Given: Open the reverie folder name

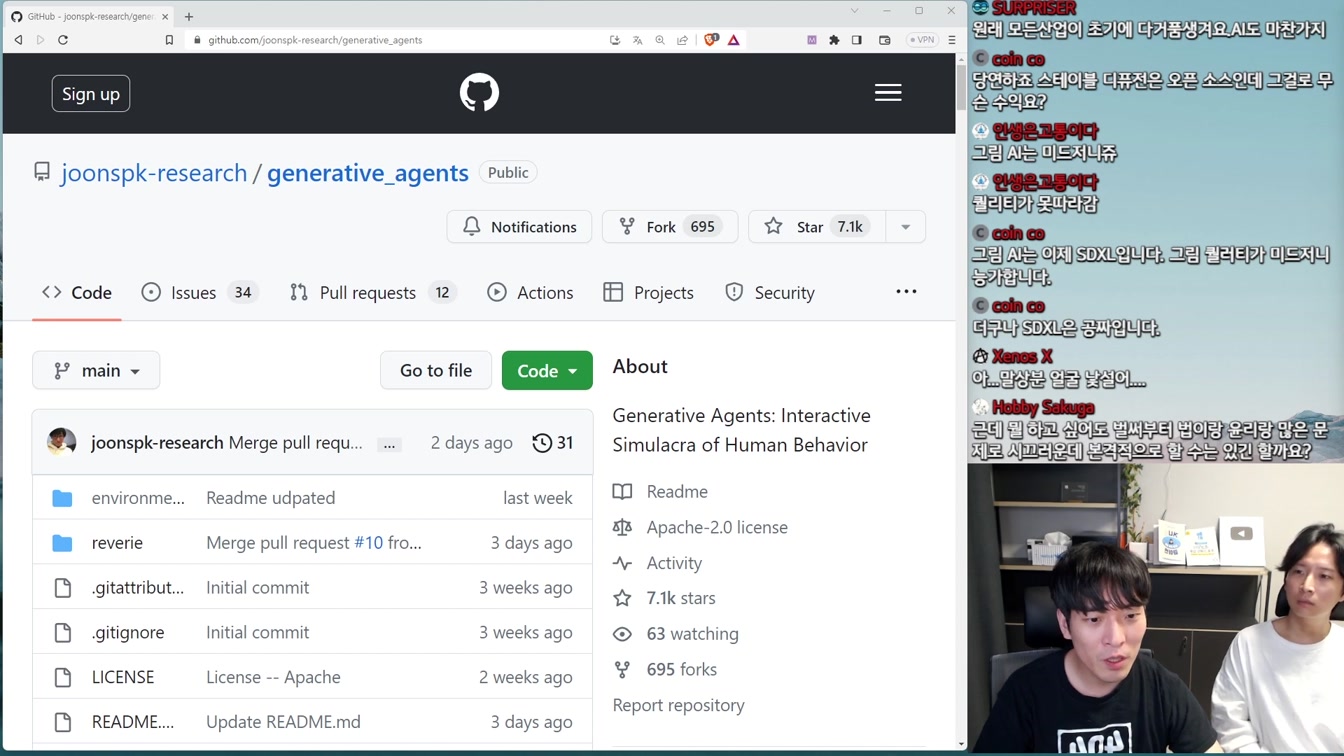Looking at the screenshot, I should (x=117, y=543).
